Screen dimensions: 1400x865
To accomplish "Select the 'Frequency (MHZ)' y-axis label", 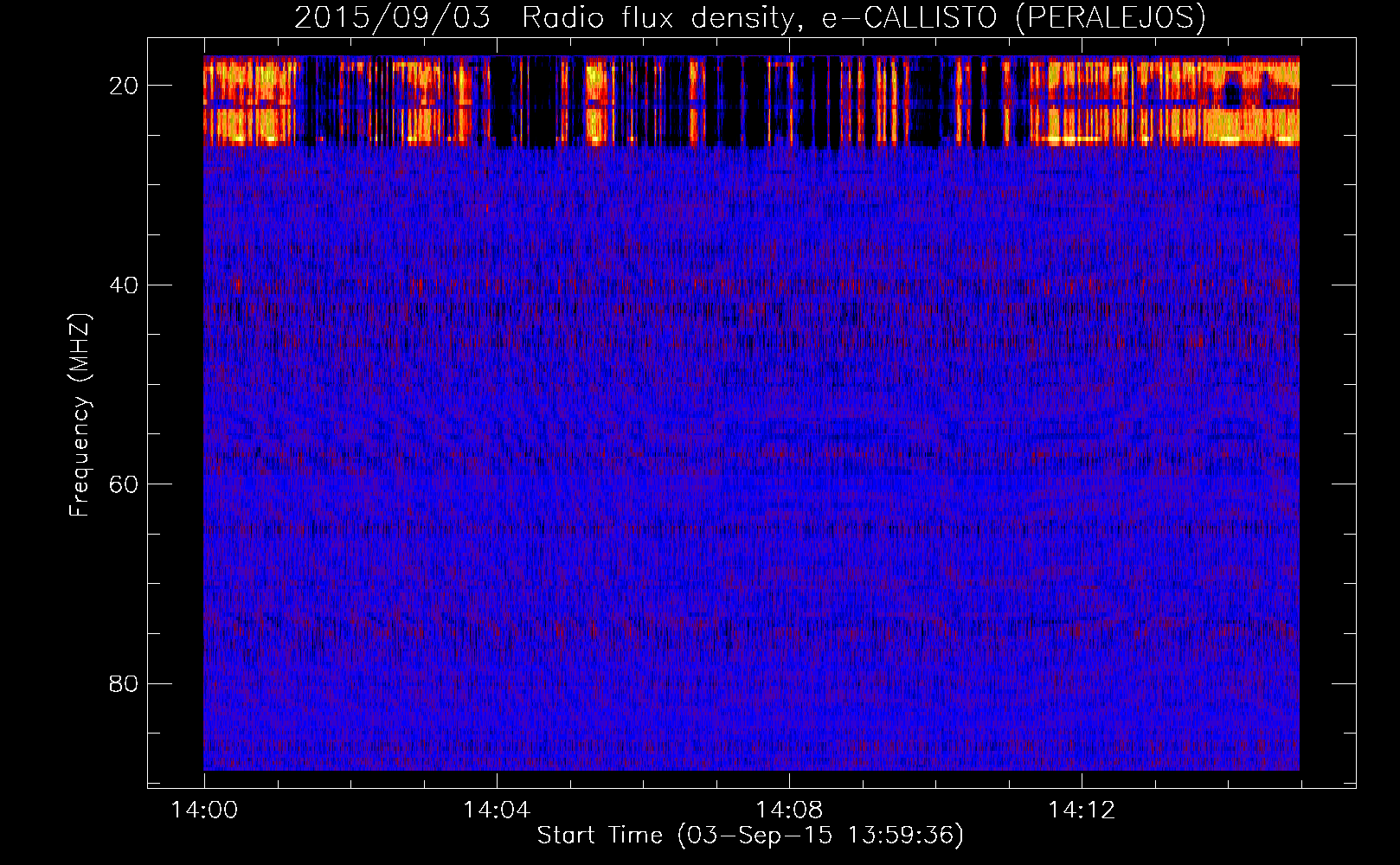I will point(80,415).
